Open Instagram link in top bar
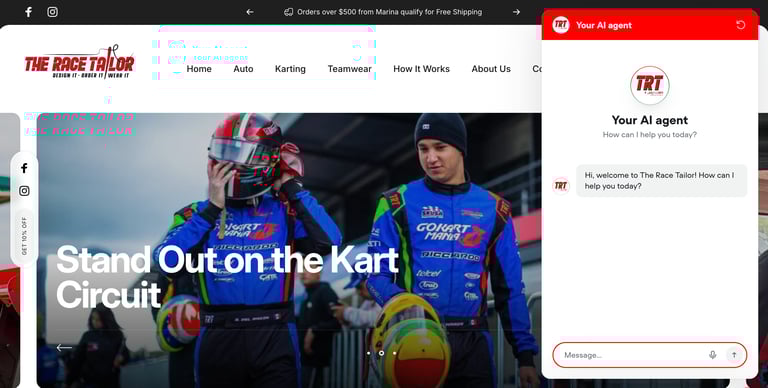Image resolution: width=768 pixels, height=388 pixels. tap(52, 12)
